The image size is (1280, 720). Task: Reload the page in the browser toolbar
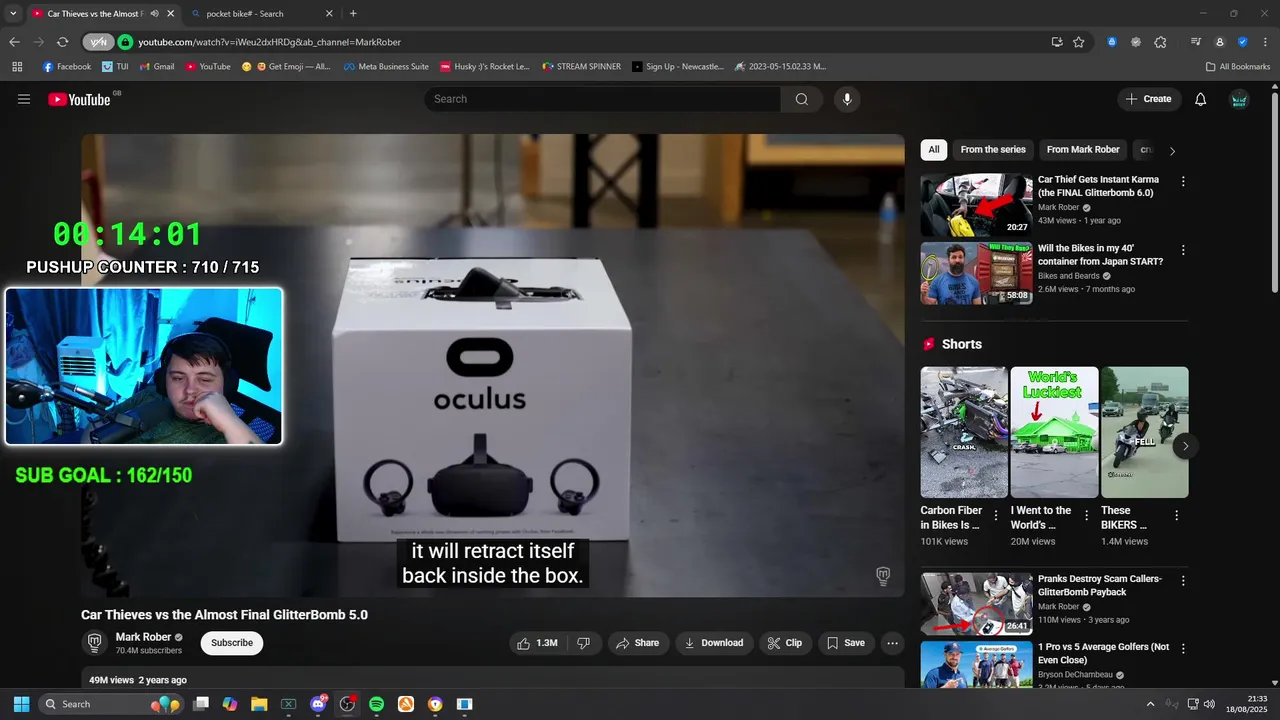point(62,42)
